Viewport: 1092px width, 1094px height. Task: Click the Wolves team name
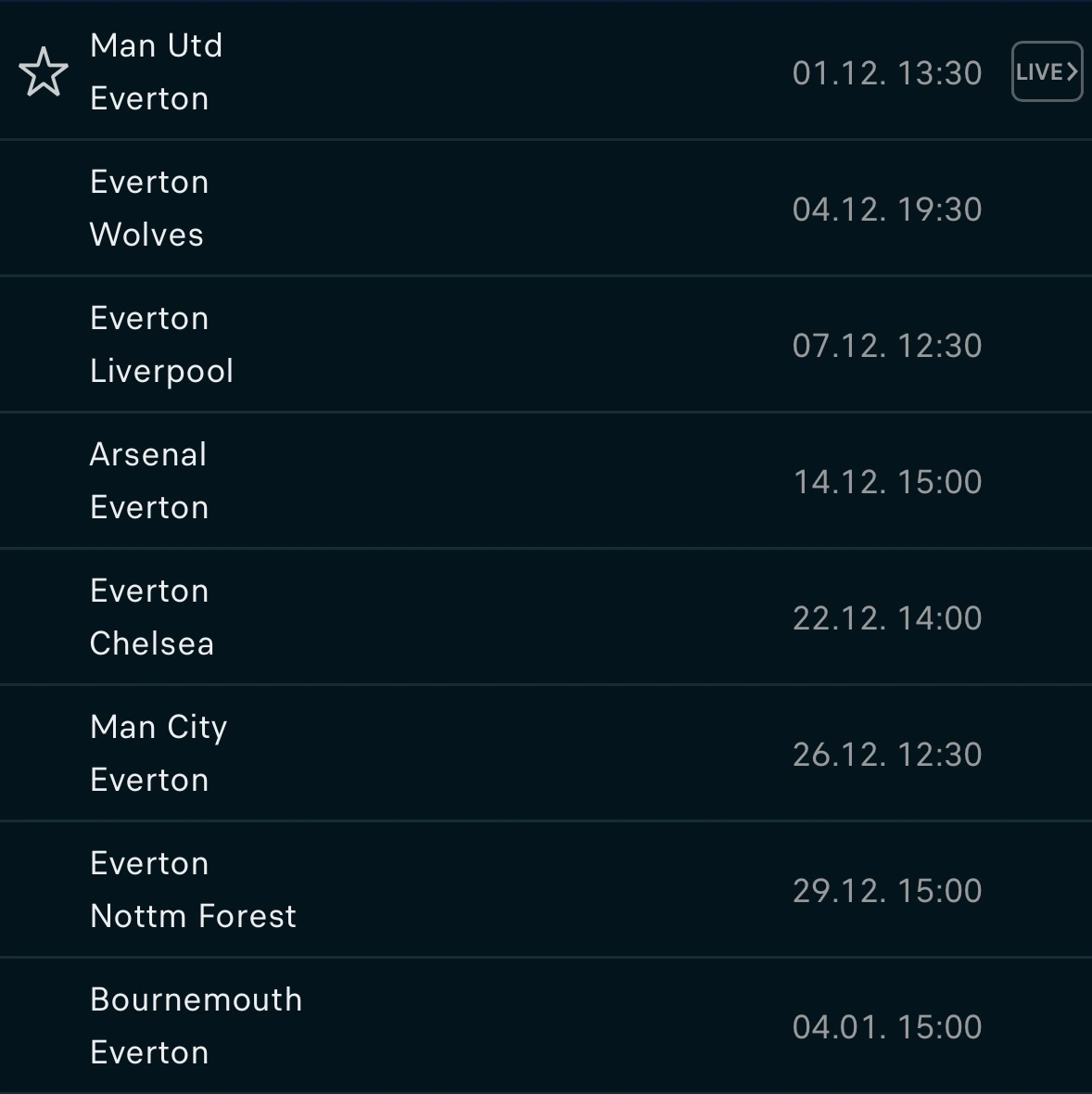tap(146, 235)
